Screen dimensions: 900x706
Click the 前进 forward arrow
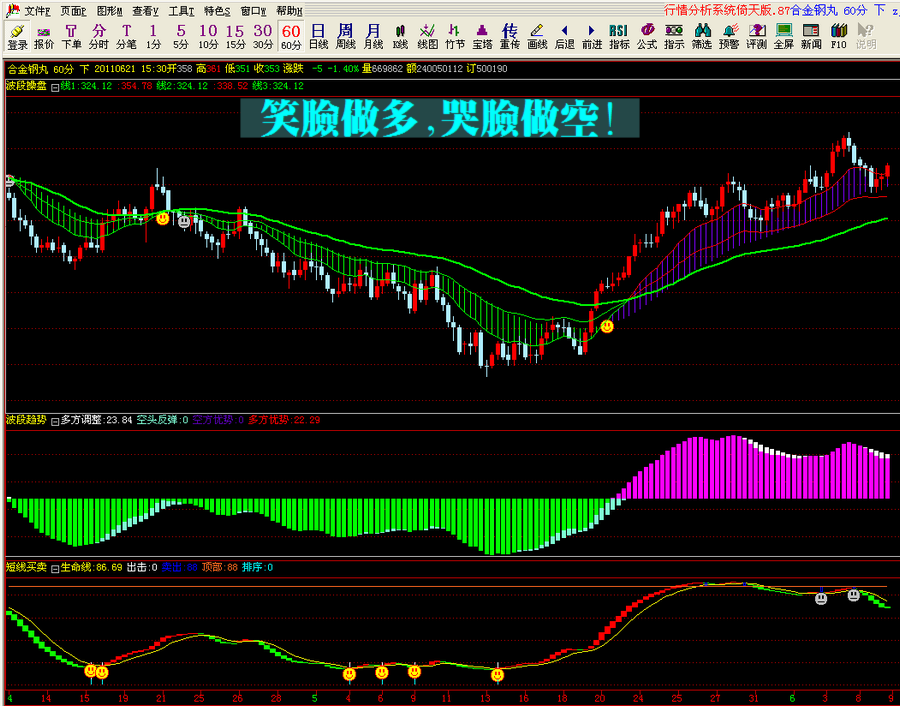tap(592, 37)
